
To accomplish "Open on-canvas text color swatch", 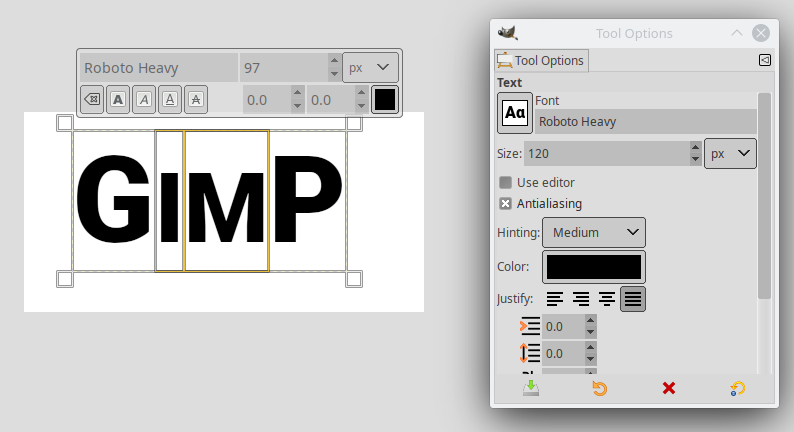I will coord(385,99).
